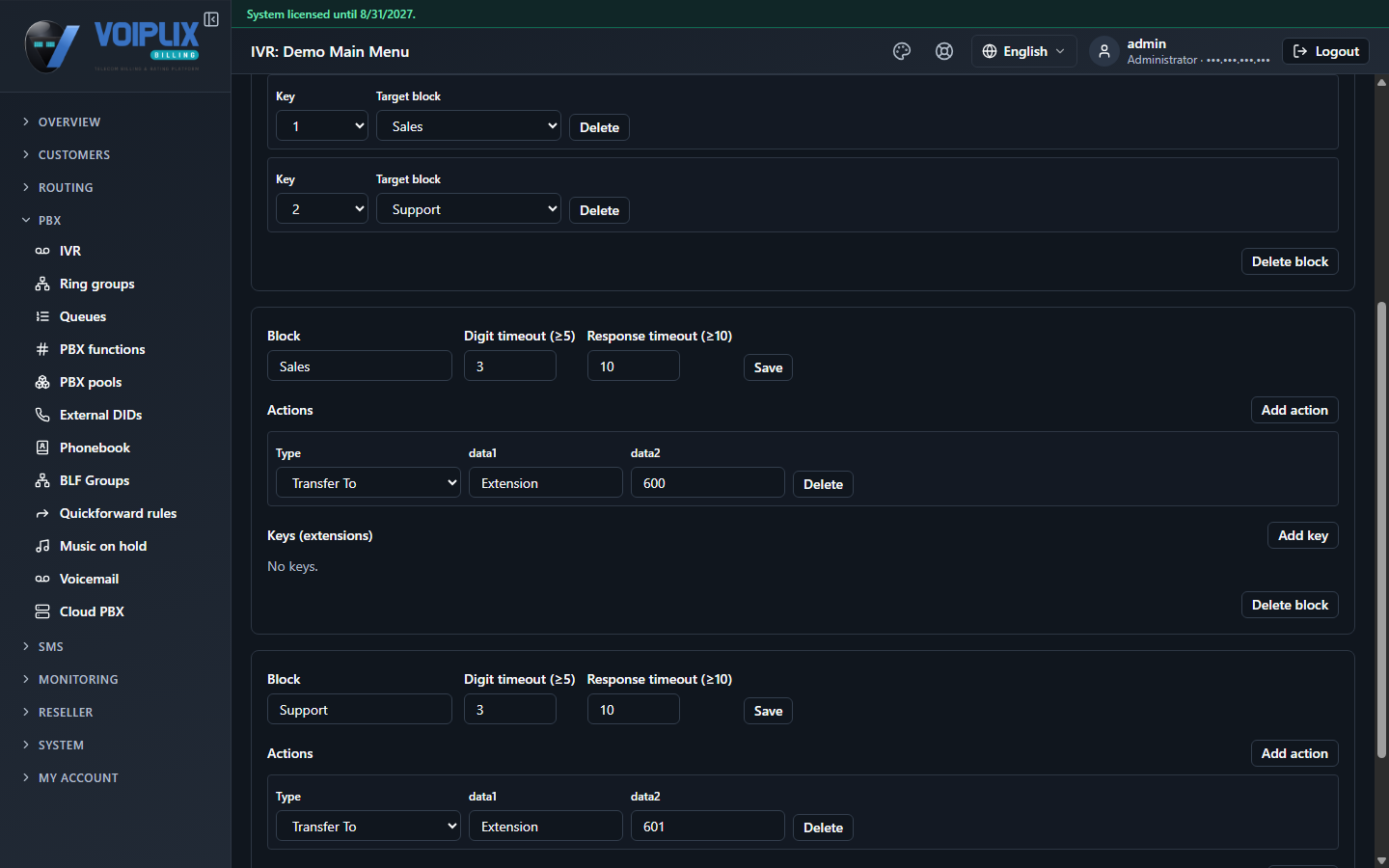Viewport: 1389px width, 868px height.
Task: Open Type dropdown in Sales block
Action: tap(368, 483)
